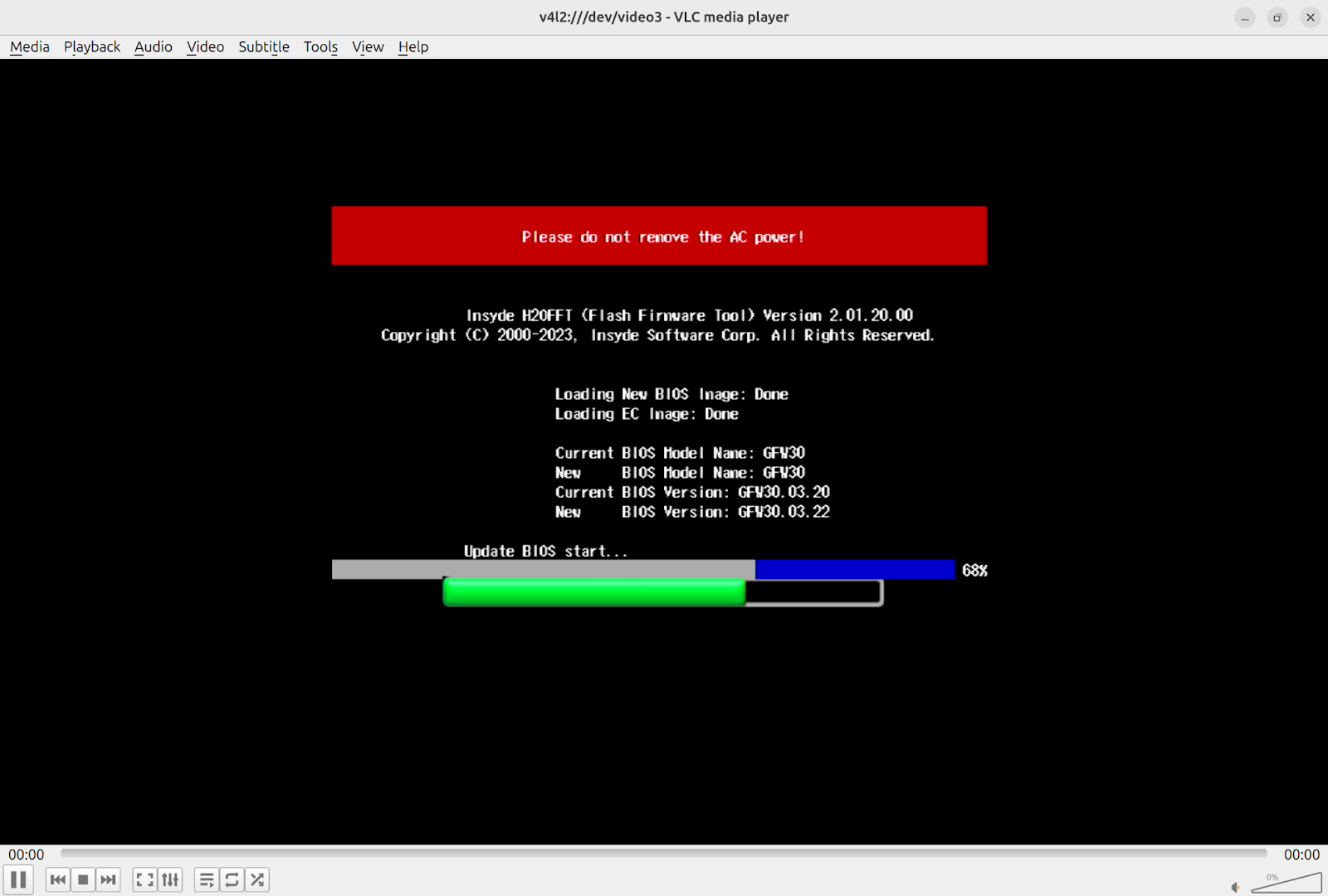Click the 68% progress percentage text

pyautogui.click(x=974, y=570)
